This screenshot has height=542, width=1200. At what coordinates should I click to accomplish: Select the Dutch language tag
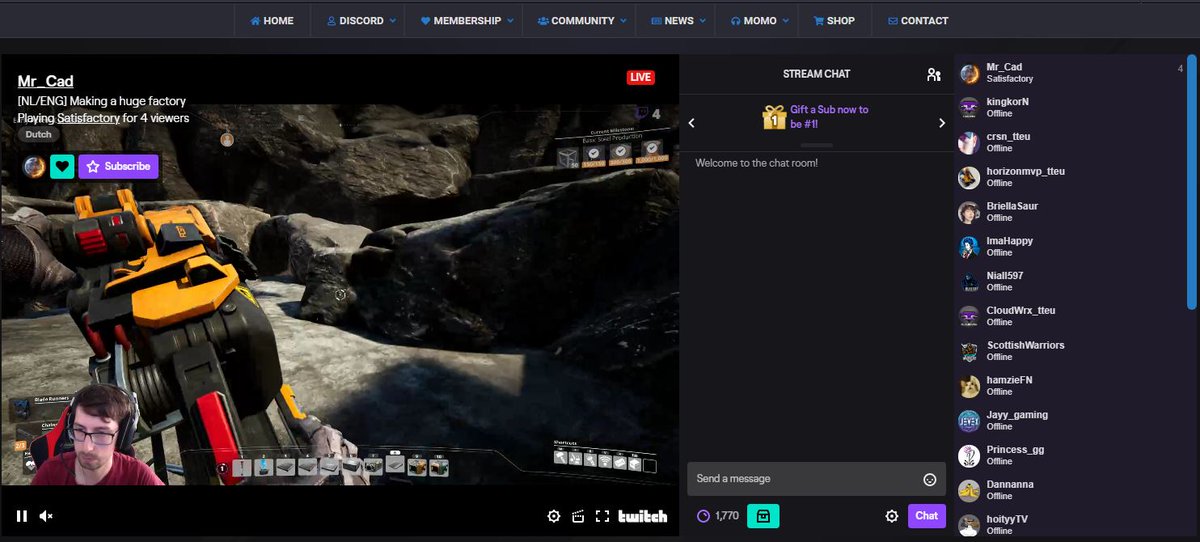click(x=38, y=135)
